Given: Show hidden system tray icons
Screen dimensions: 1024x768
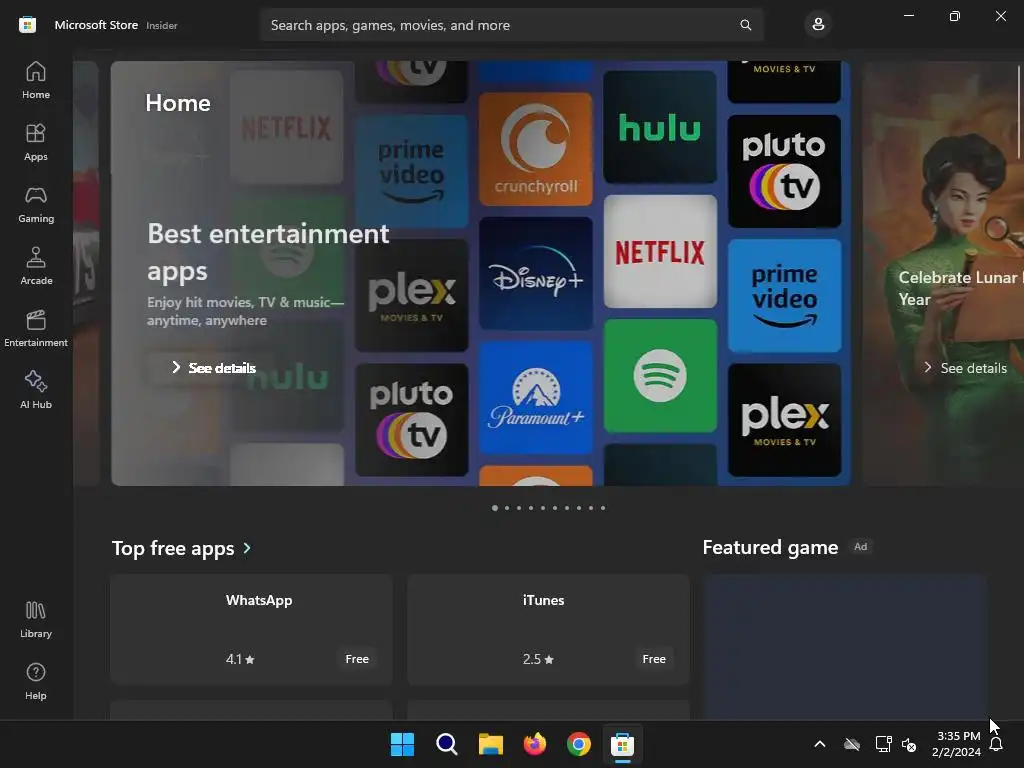Looking at the screenshot, I should click(820, 744).
